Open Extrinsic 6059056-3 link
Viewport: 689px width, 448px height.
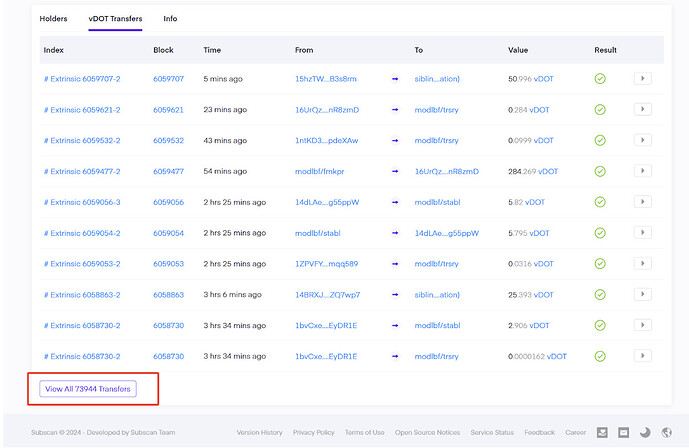pos(82,202)
